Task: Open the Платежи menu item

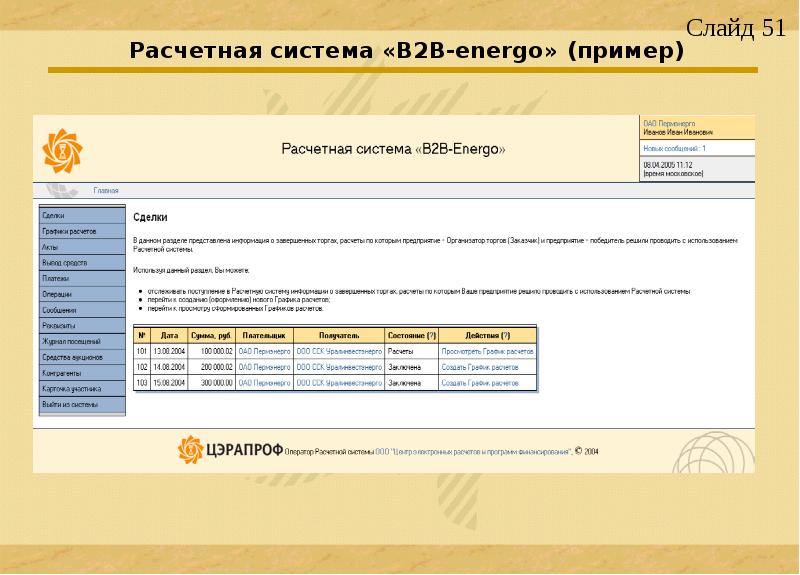Action: point(82,279)
